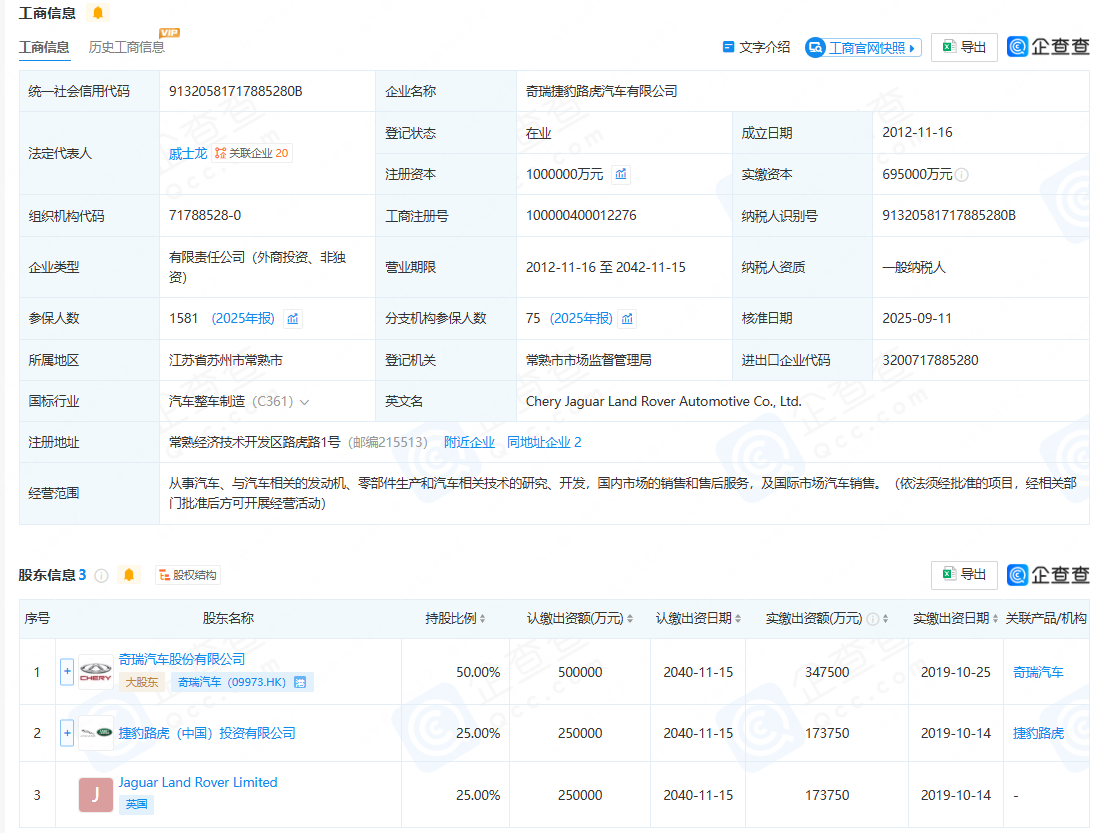Open chart icon beside 参保人数 1581

(x=293, y=319)
